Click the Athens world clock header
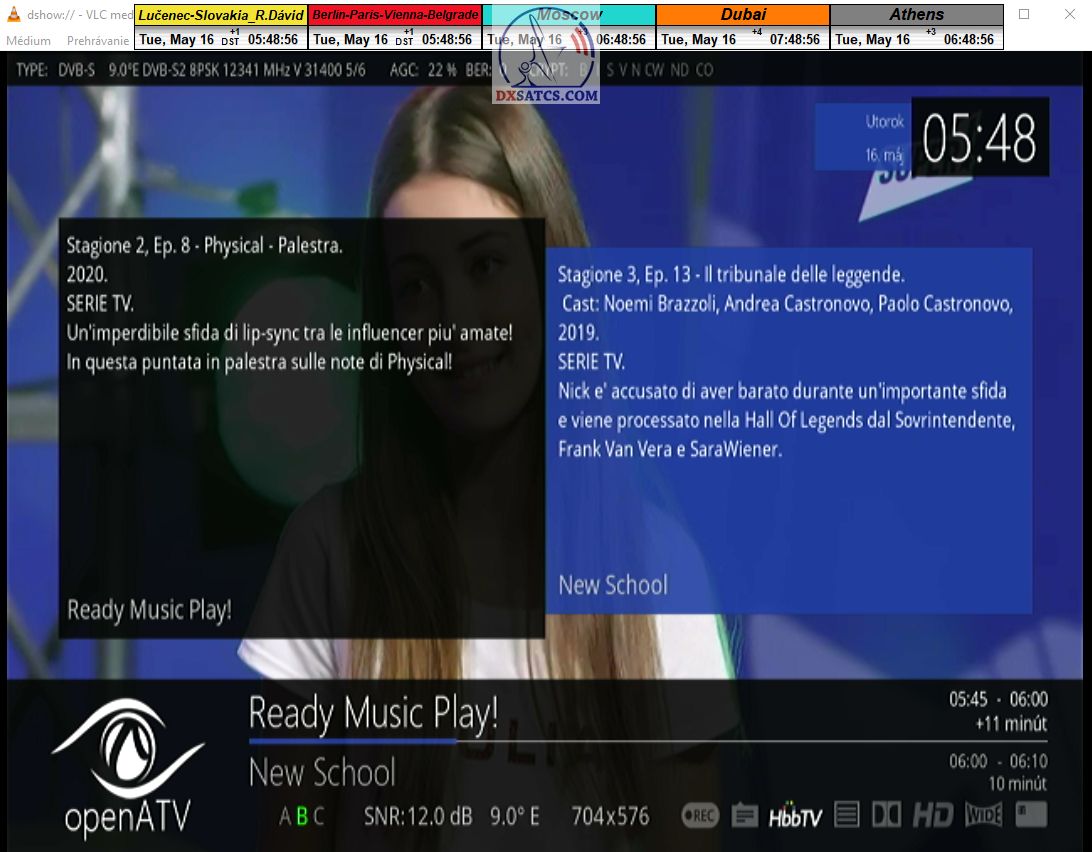This screenshot has height=852, width=1092. (916, 15)
